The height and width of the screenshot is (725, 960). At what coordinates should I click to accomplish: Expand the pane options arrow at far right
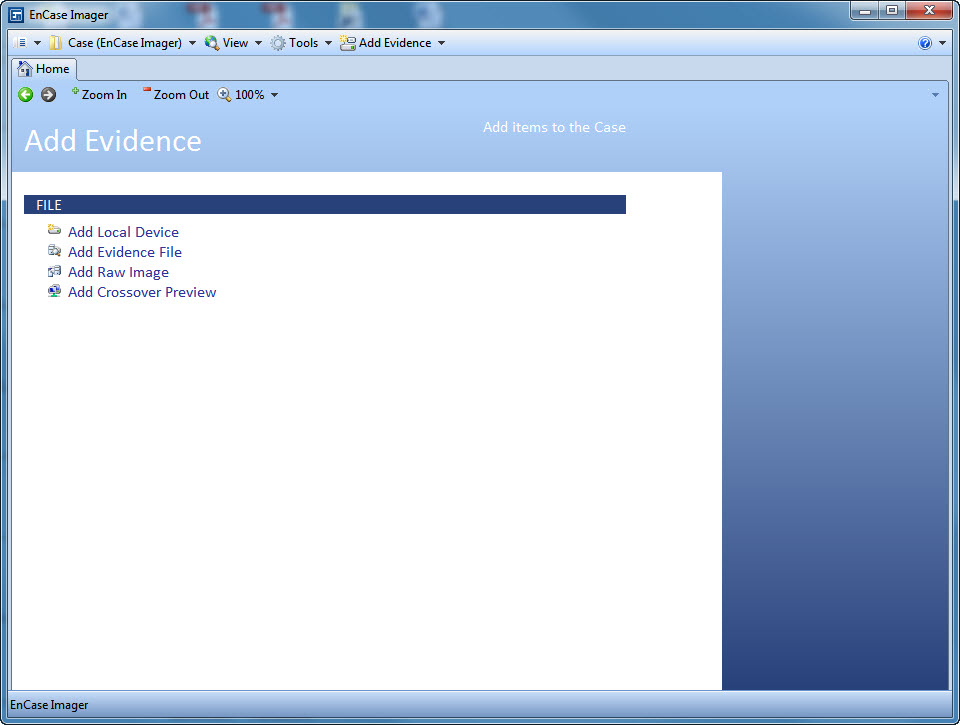935,95
